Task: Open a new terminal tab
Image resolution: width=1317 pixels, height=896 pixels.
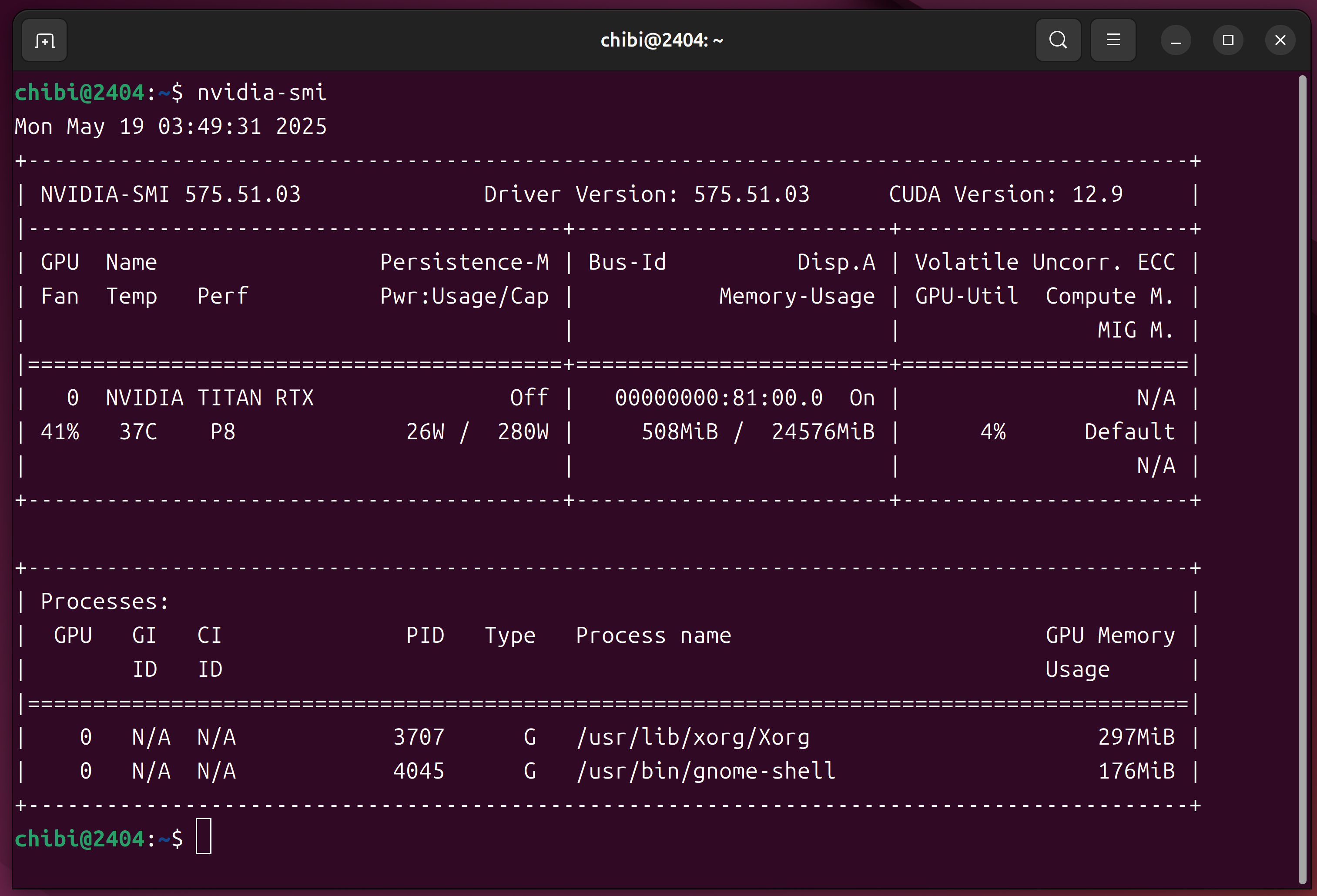Action: click(x=44, y=40)
